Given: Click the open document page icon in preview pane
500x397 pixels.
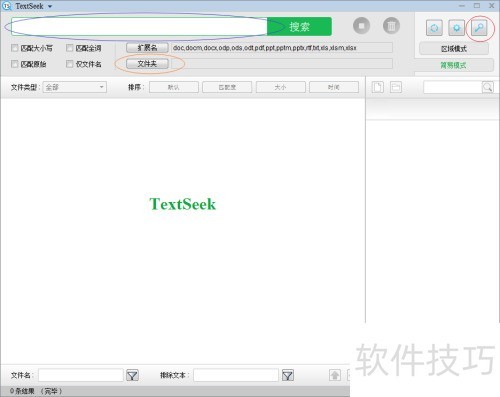Looking at the screenshot, I should [x=378, y=87].
